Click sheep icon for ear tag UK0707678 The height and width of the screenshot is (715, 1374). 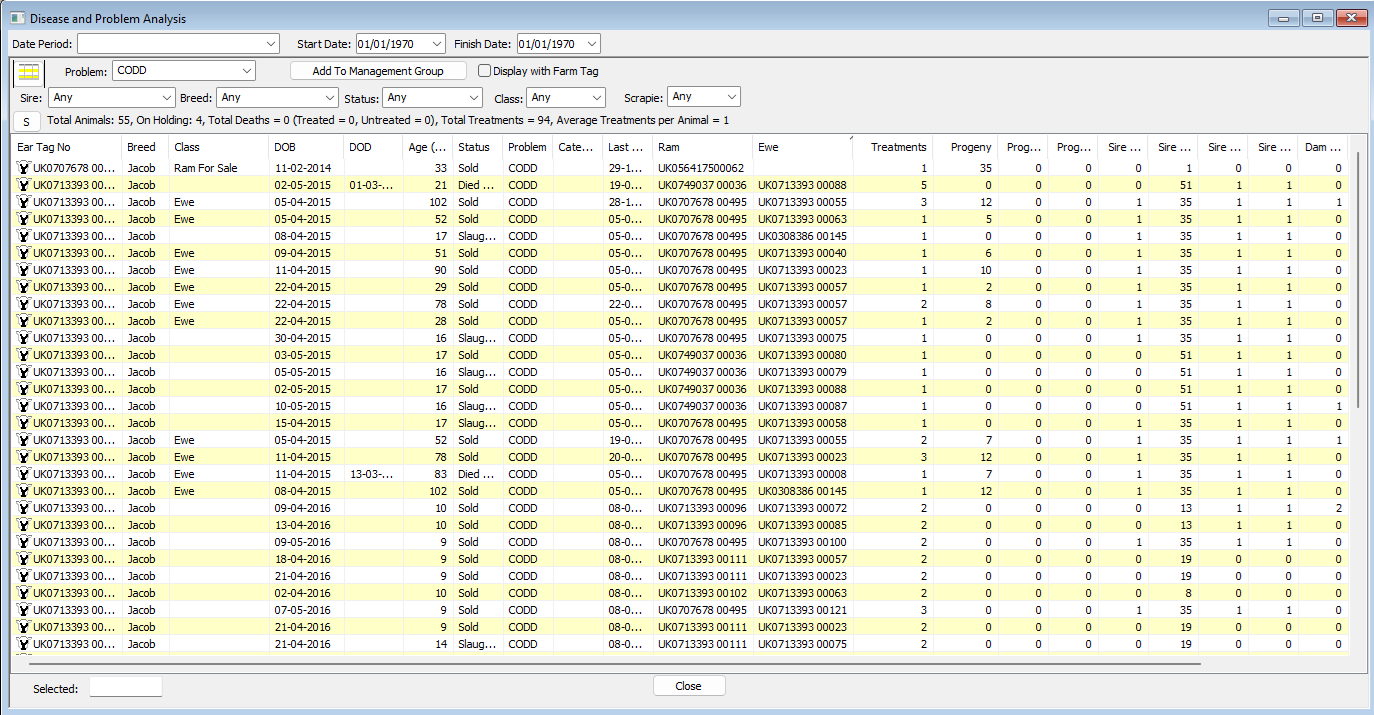click(23, 168)
